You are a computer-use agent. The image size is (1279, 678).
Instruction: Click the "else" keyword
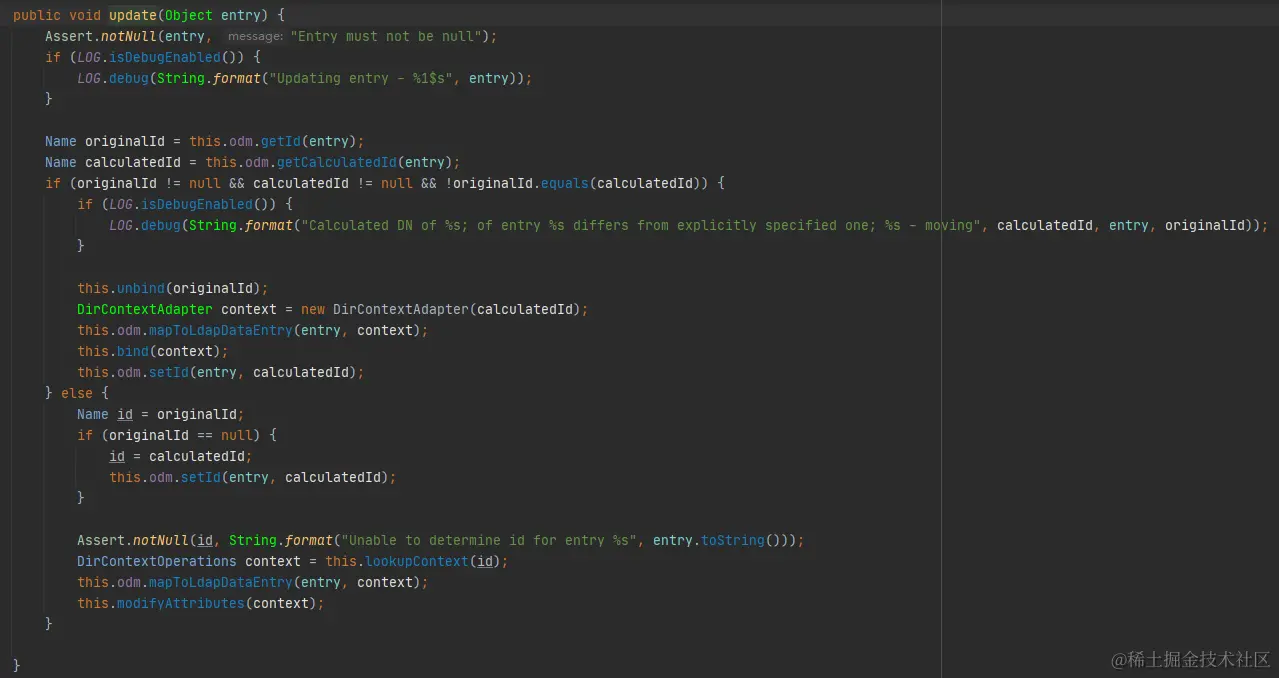(77, 393)
